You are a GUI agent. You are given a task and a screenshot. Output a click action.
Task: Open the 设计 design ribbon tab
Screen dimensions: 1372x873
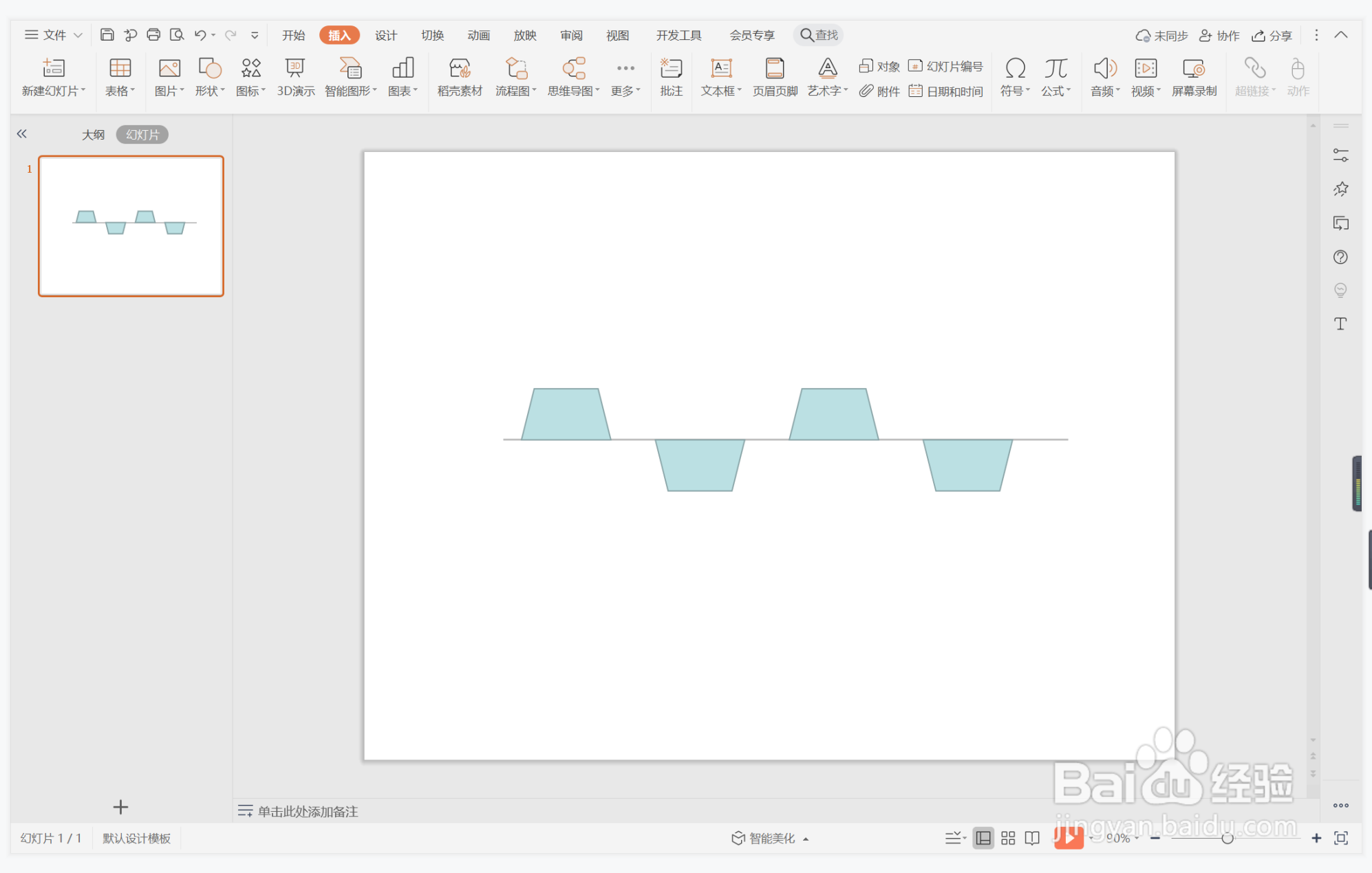tap(385, 35)
